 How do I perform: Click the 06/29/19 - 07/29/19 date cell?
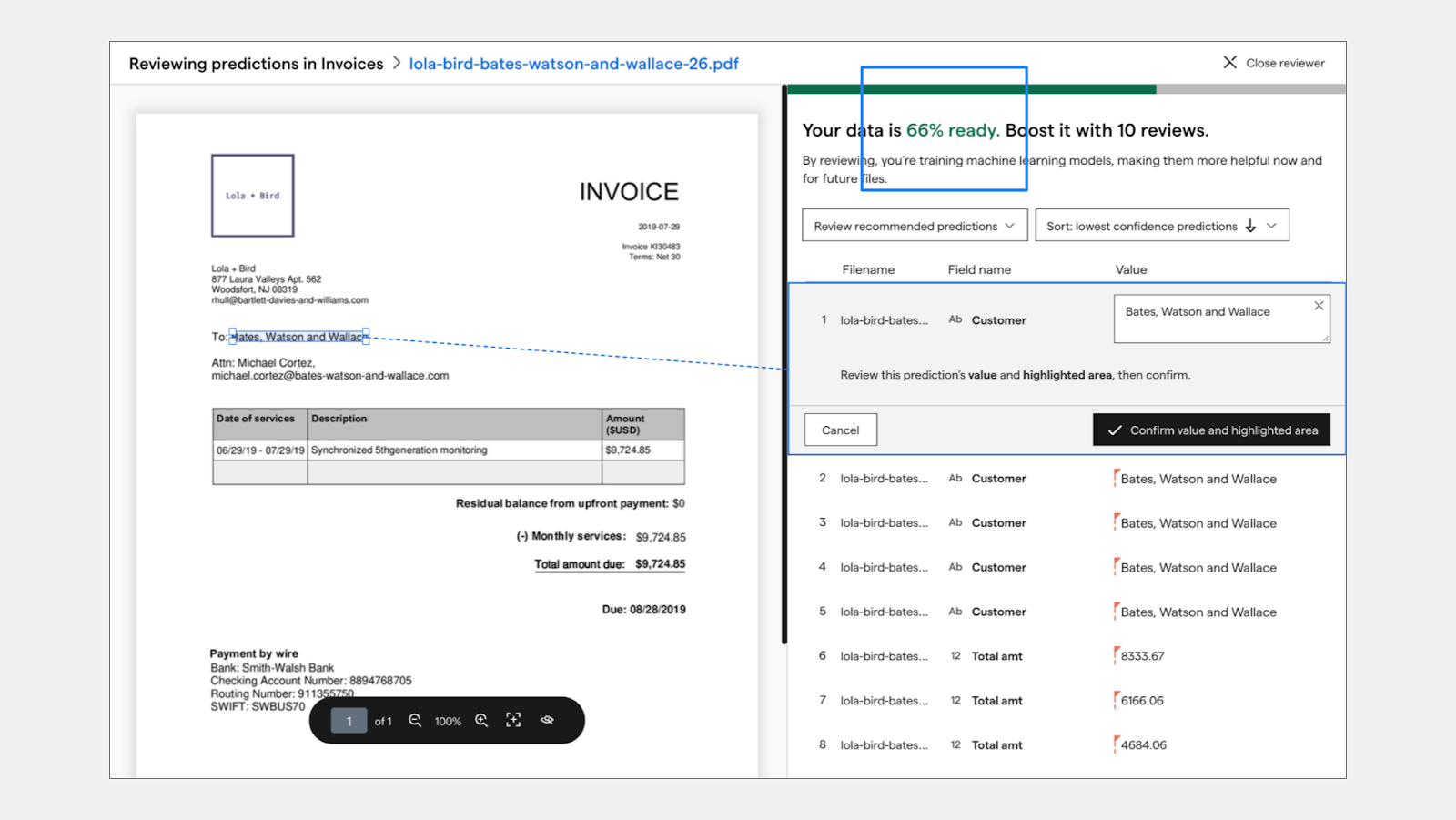point(260,450)
